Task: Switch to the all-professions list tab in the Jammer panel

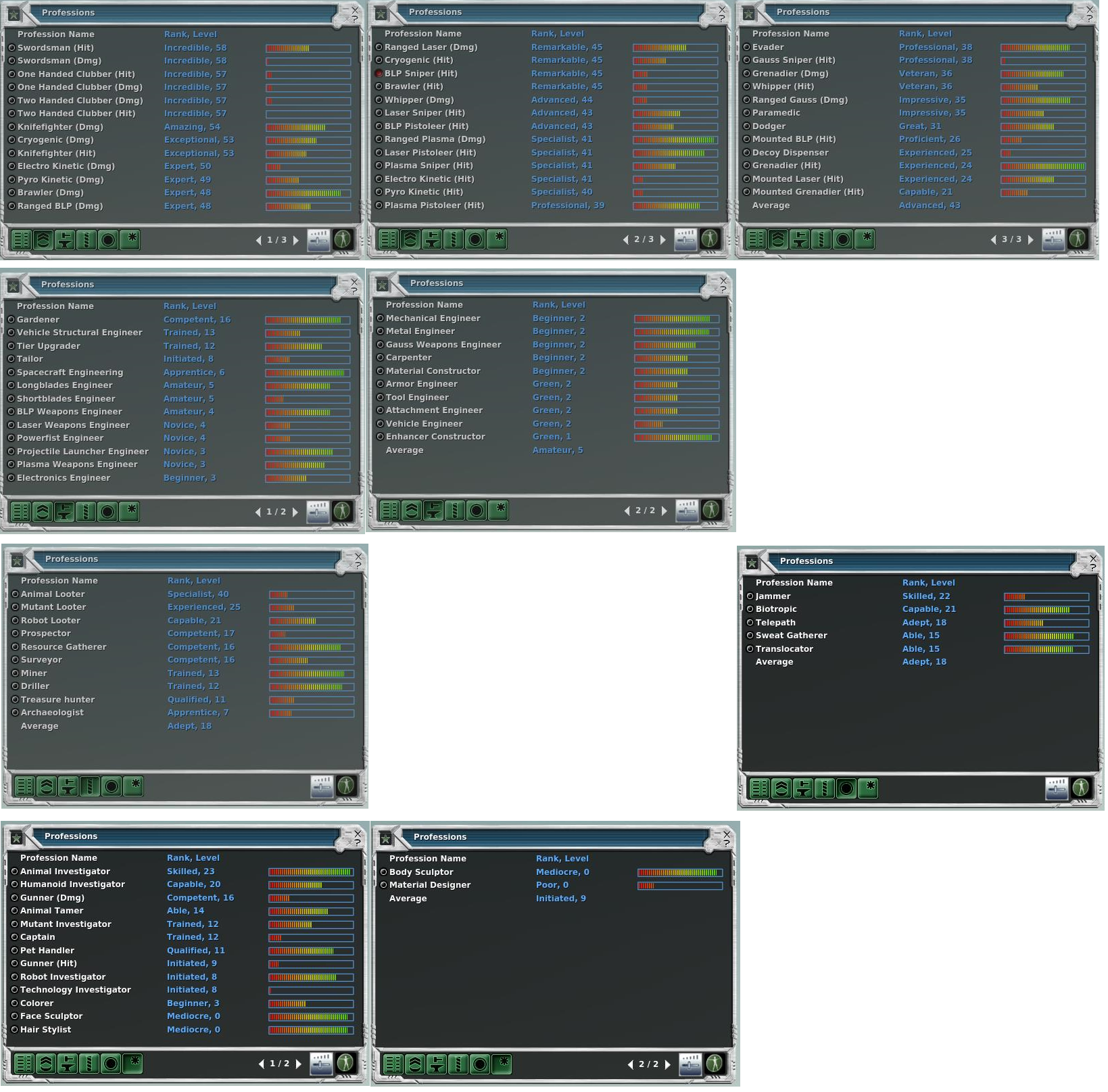Action: [760, 788]
